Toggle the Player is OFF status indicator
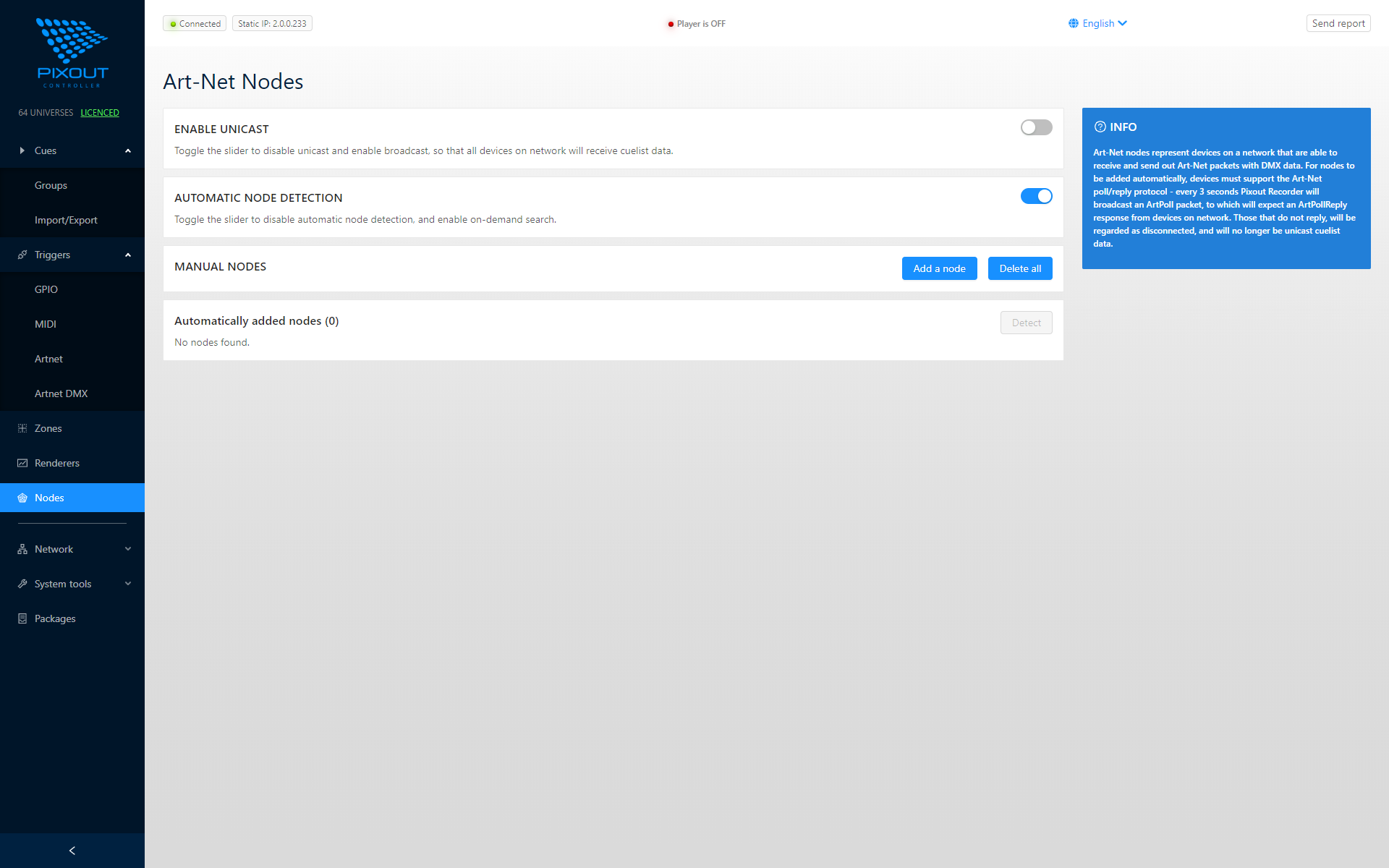 point(669,24)
